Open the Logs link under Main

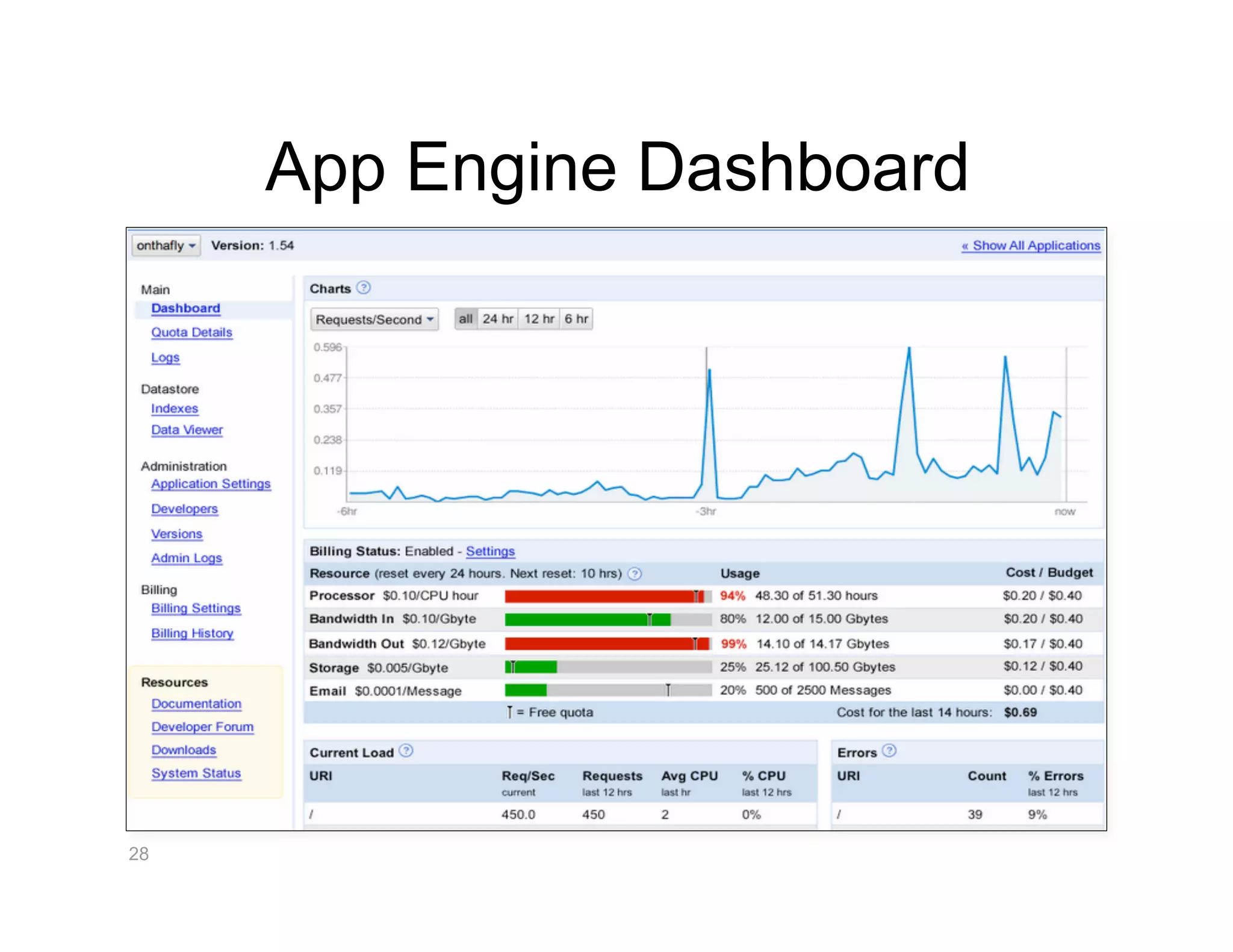[x=165, y=357]
